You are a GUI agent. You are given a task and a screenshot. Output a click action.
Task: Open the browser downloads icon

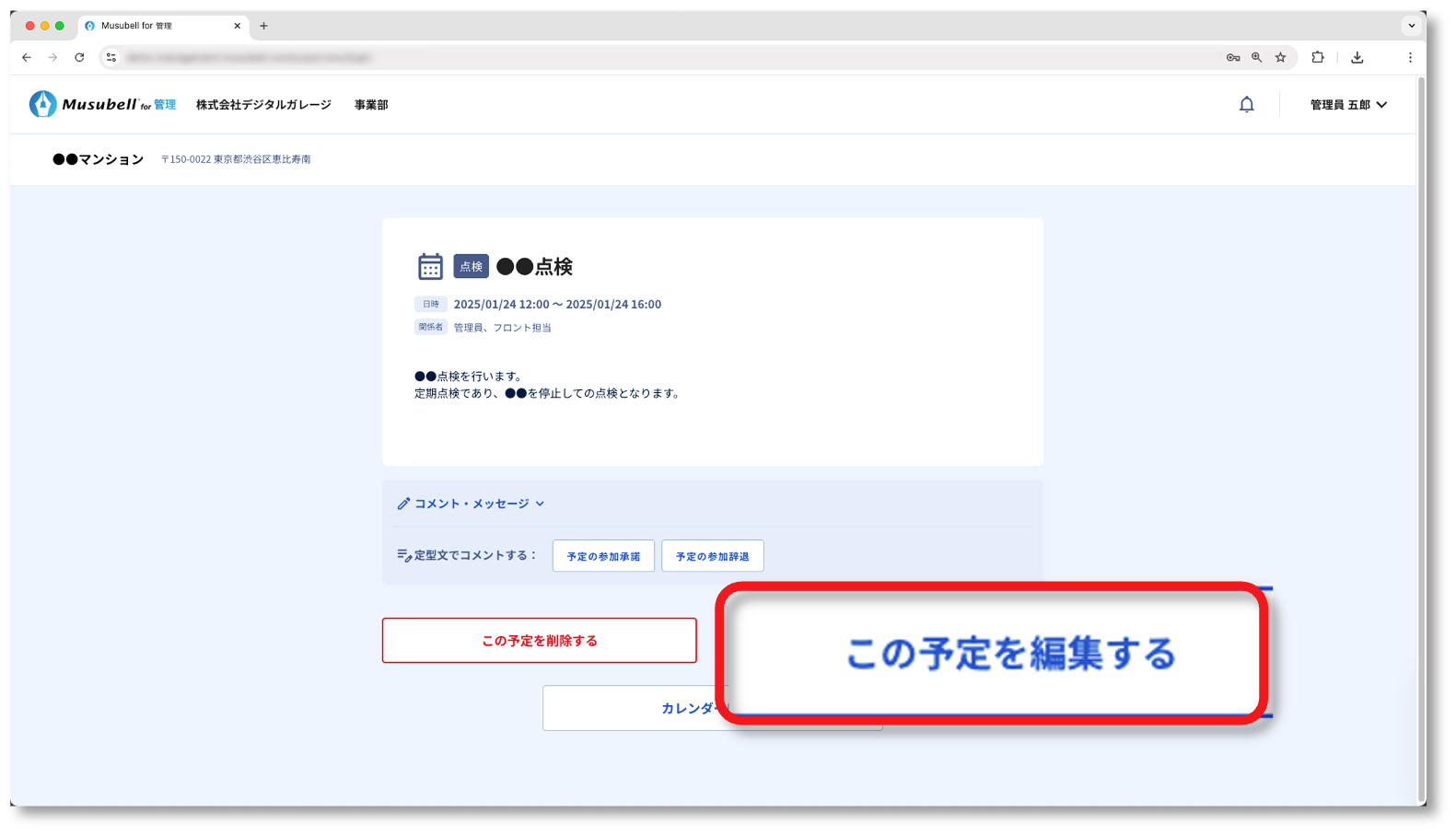click(1357, 57)
